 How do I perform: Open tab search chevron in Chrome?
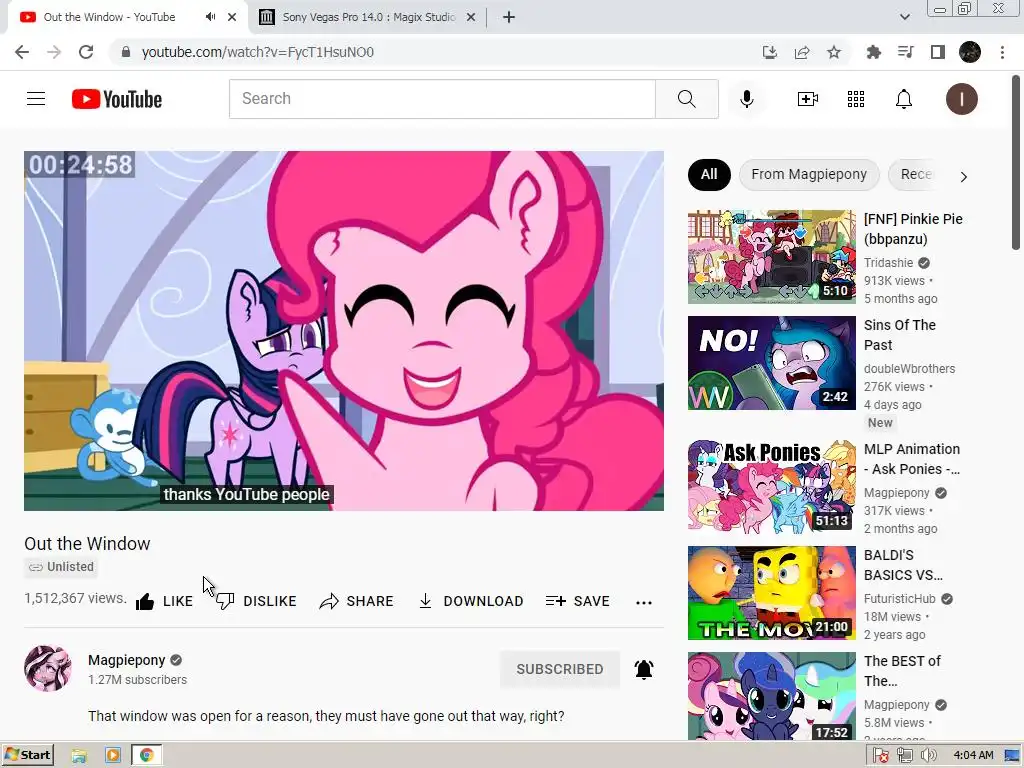[904, 17]
